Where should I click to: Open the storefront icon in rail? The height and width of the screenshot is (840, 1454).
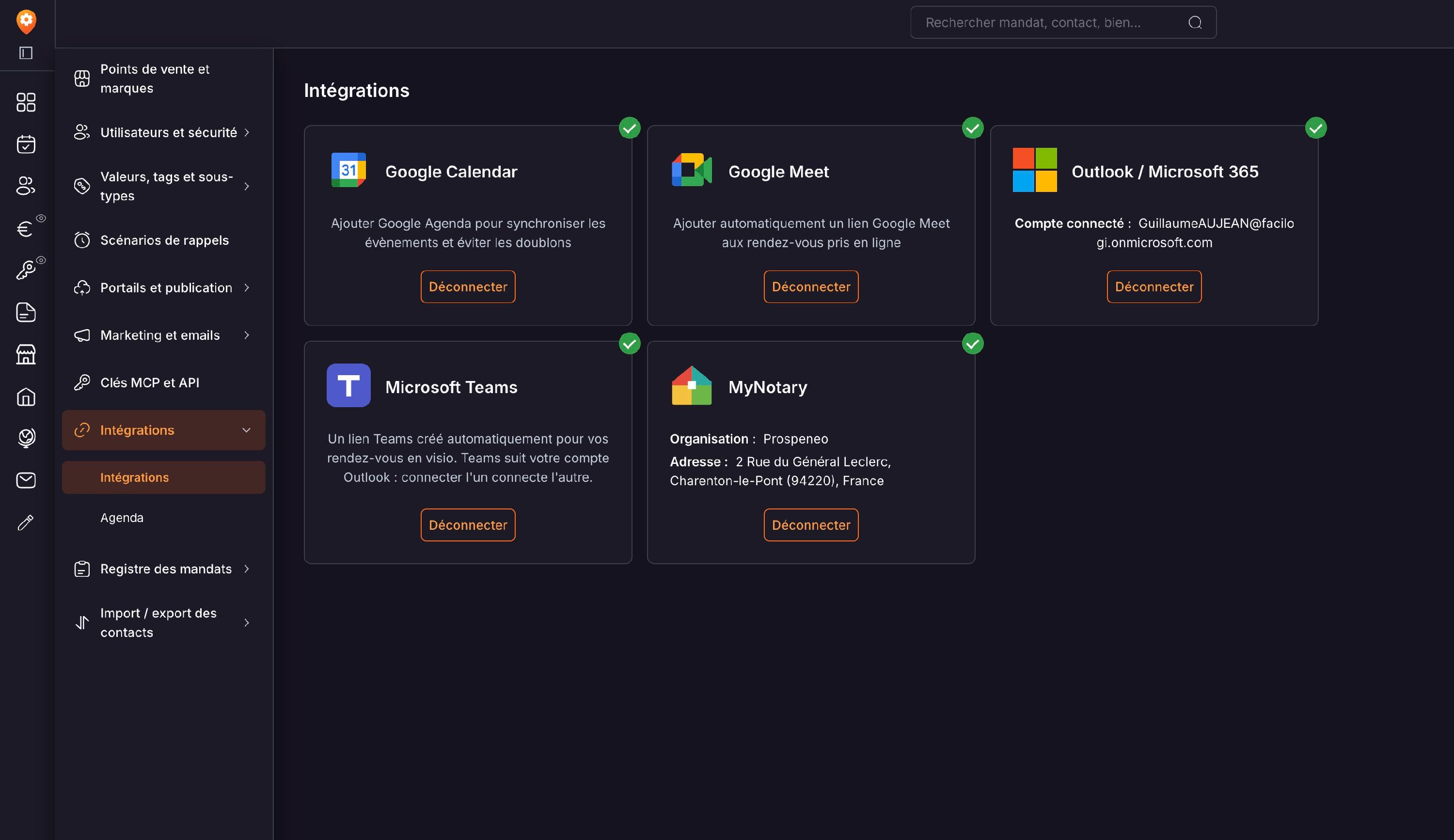pos(26,354)
